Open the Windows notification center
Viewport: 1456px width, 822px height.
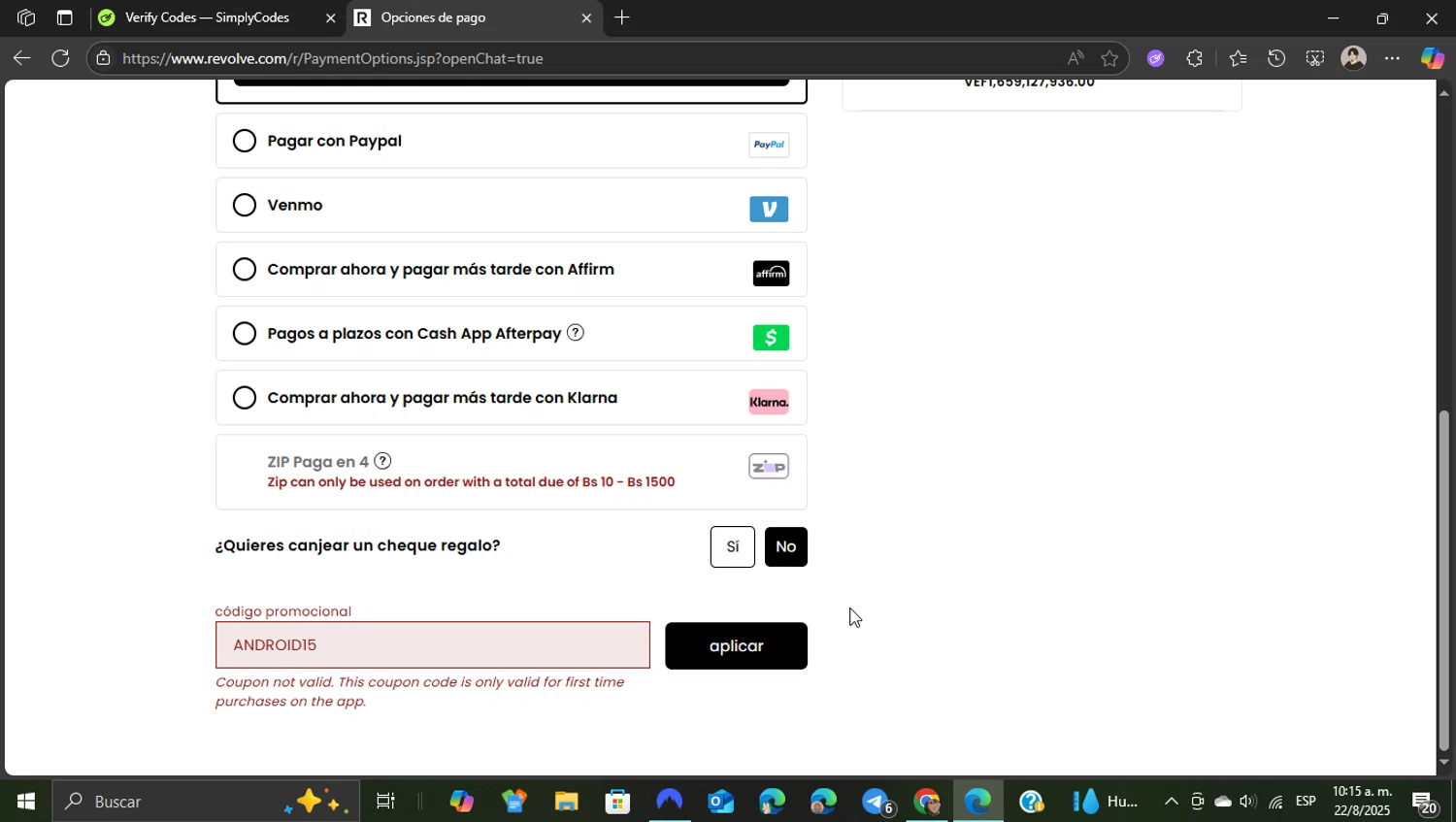[1424, 803]
